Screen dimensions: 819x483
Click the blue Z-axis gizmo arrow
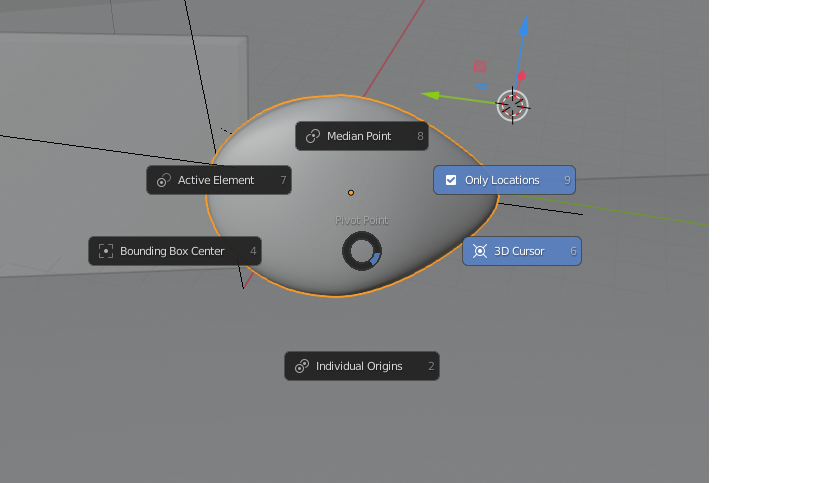coord(523,26)
